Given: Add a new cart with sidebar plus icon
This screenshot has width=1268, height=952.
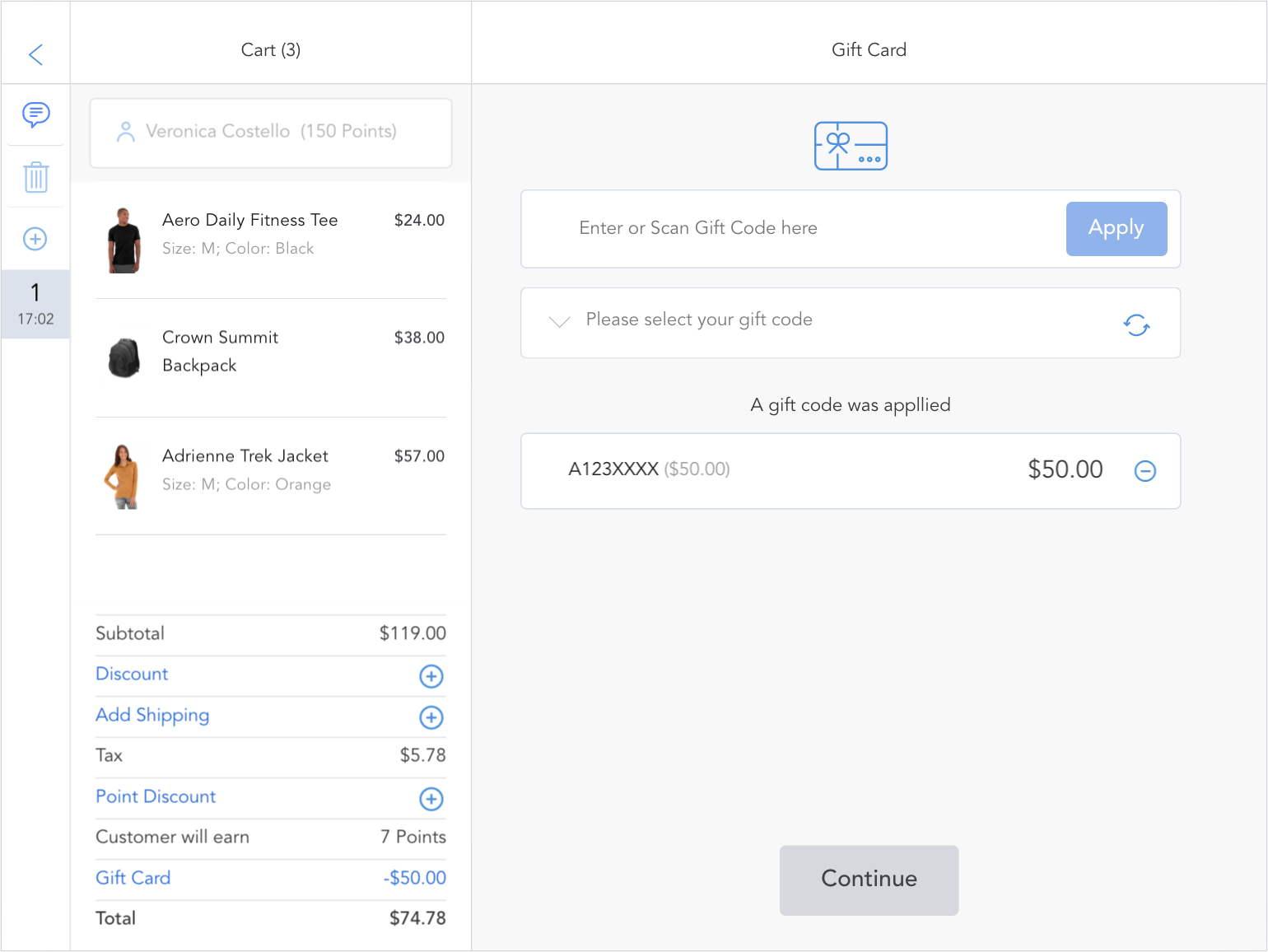Looking at the screenshot, I should pos(35,239).
